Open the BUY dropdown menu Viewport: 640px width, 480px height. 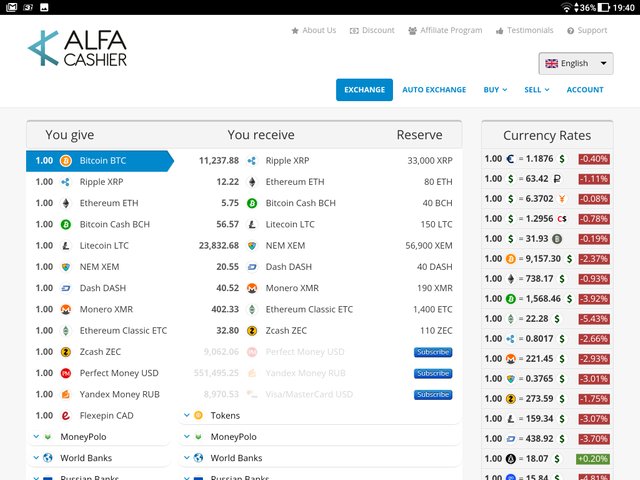coord(495,90)
